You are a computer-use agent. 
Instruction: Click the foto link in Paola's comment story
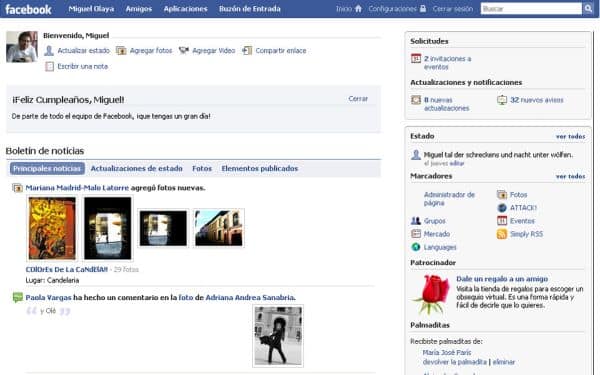[186, 297]
